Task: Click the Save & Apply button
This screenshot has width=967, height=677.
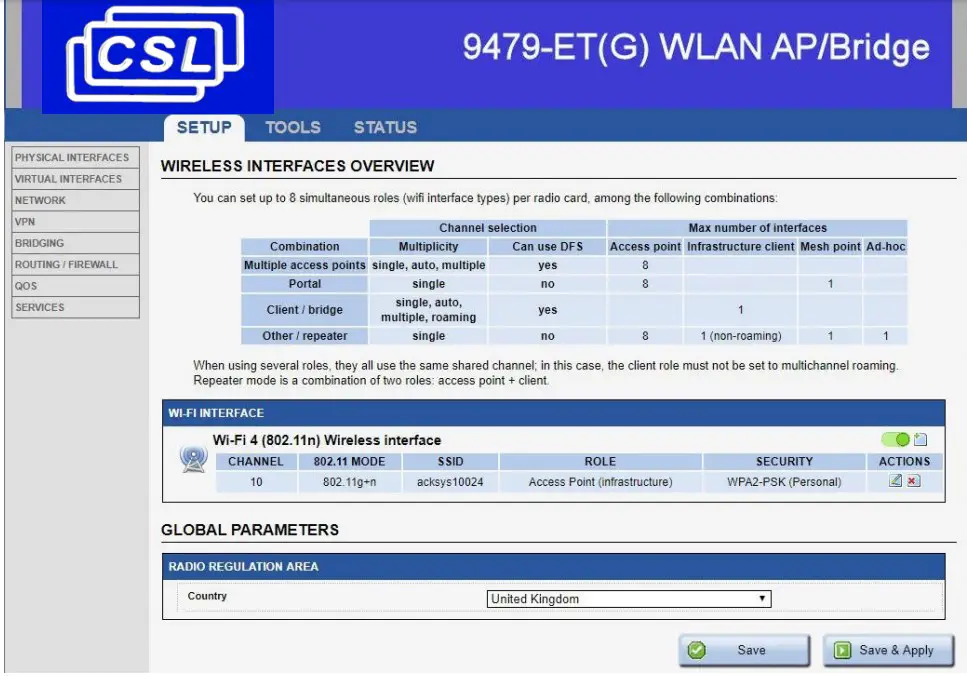Action: [886, 650]
